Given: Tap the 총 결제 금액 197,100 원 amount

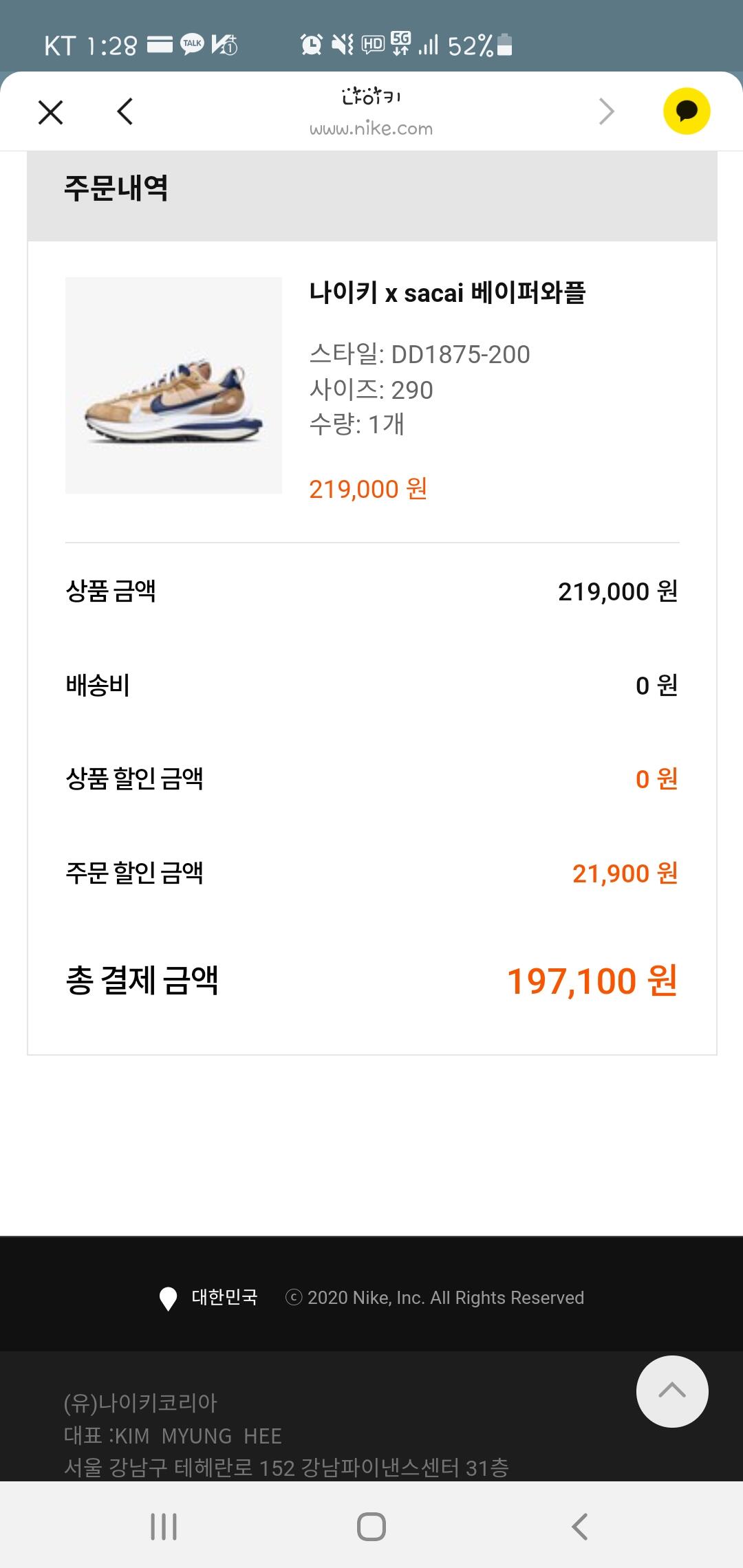Looking at the screenshot, I should [592, 981].
